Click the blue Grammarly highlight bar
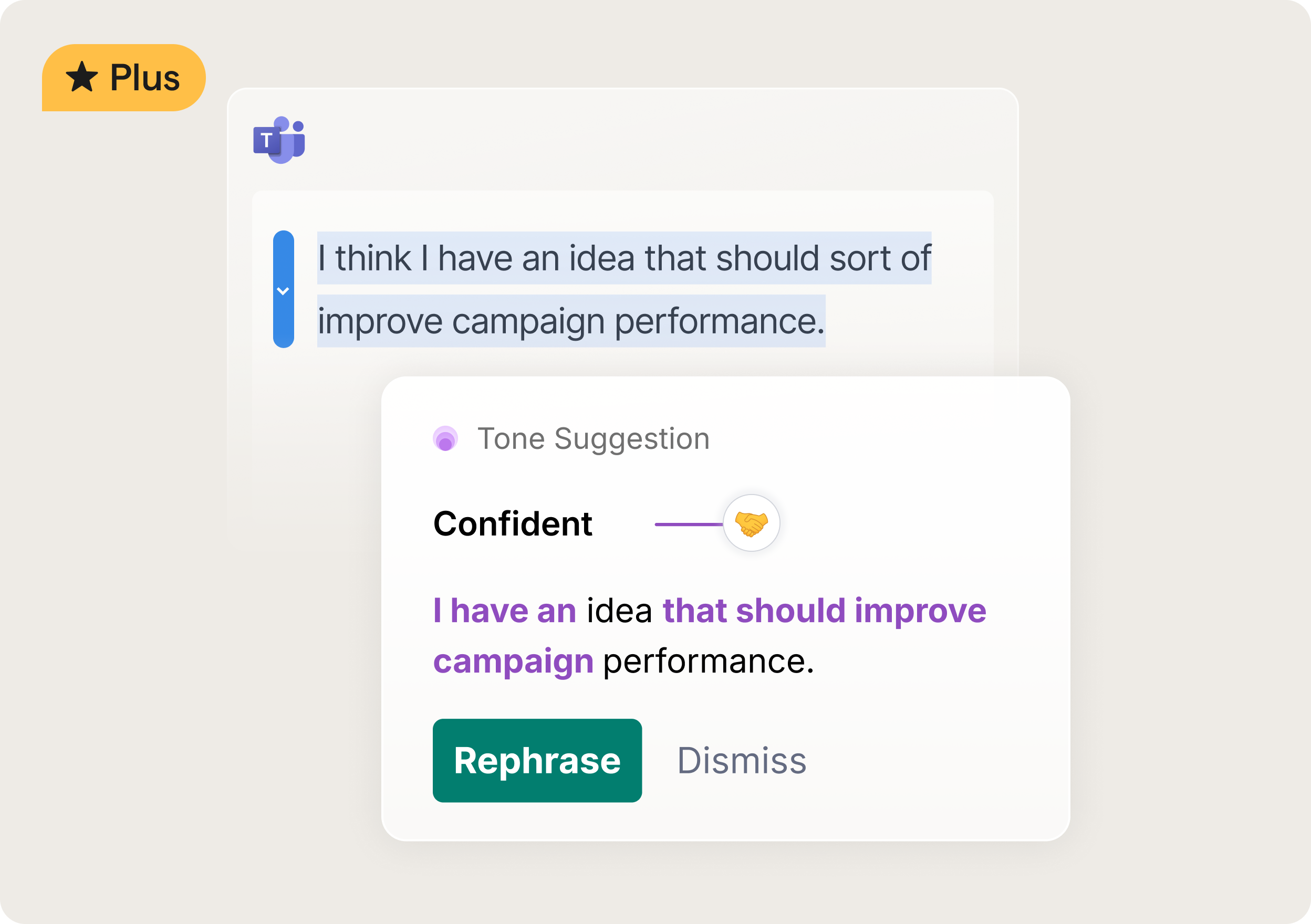Screen dimensions: 1311x924 pos(283,288)
